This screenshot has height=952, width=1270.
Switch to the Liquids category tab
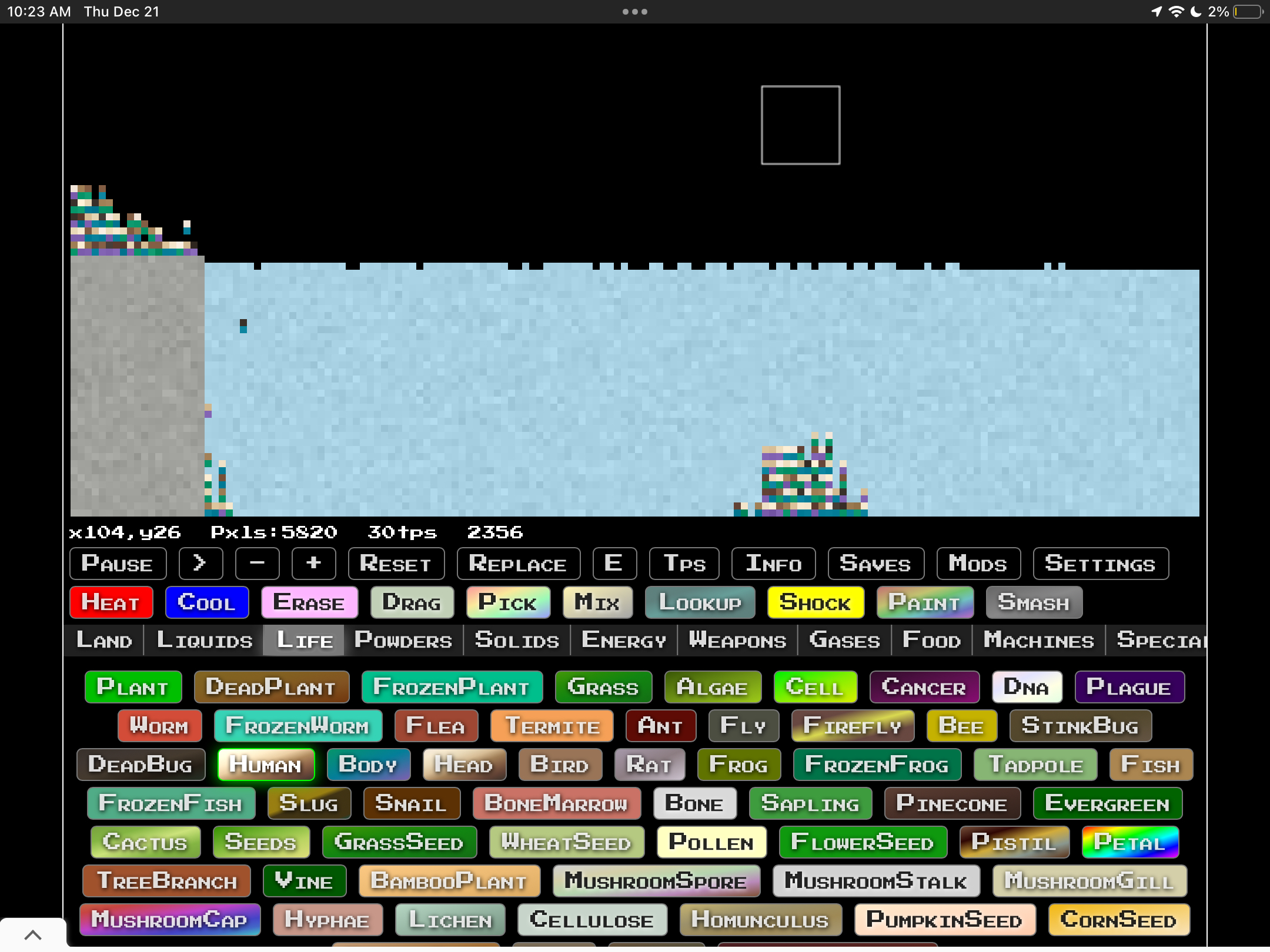pyautogui.click(x=204, y=640)
